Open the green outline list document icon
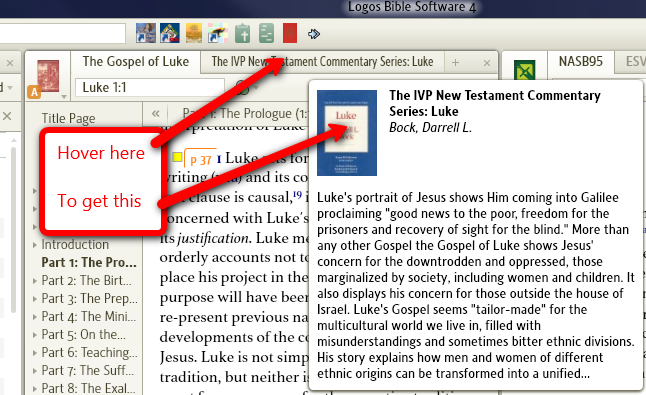 (267, 33)
